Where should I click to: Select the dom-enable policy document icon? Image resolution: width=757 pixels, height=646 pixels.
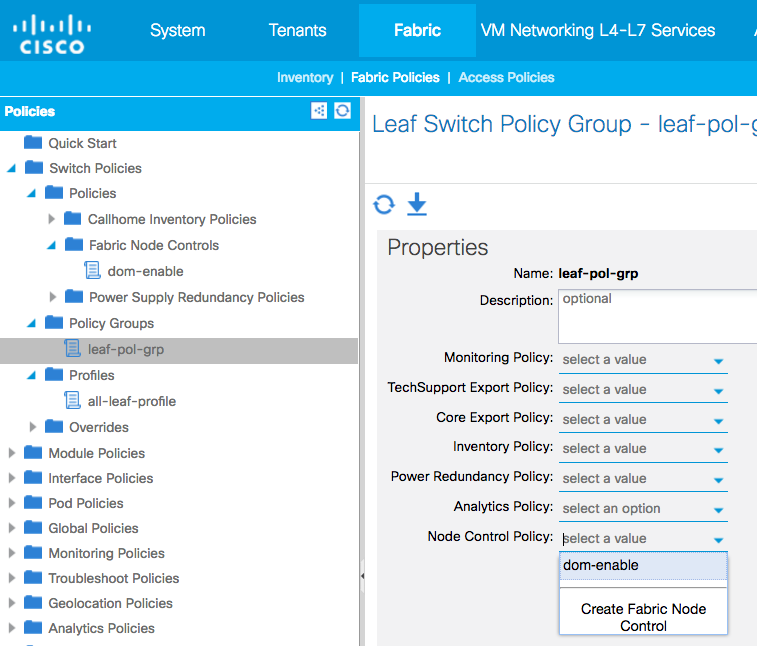point(93,271)
